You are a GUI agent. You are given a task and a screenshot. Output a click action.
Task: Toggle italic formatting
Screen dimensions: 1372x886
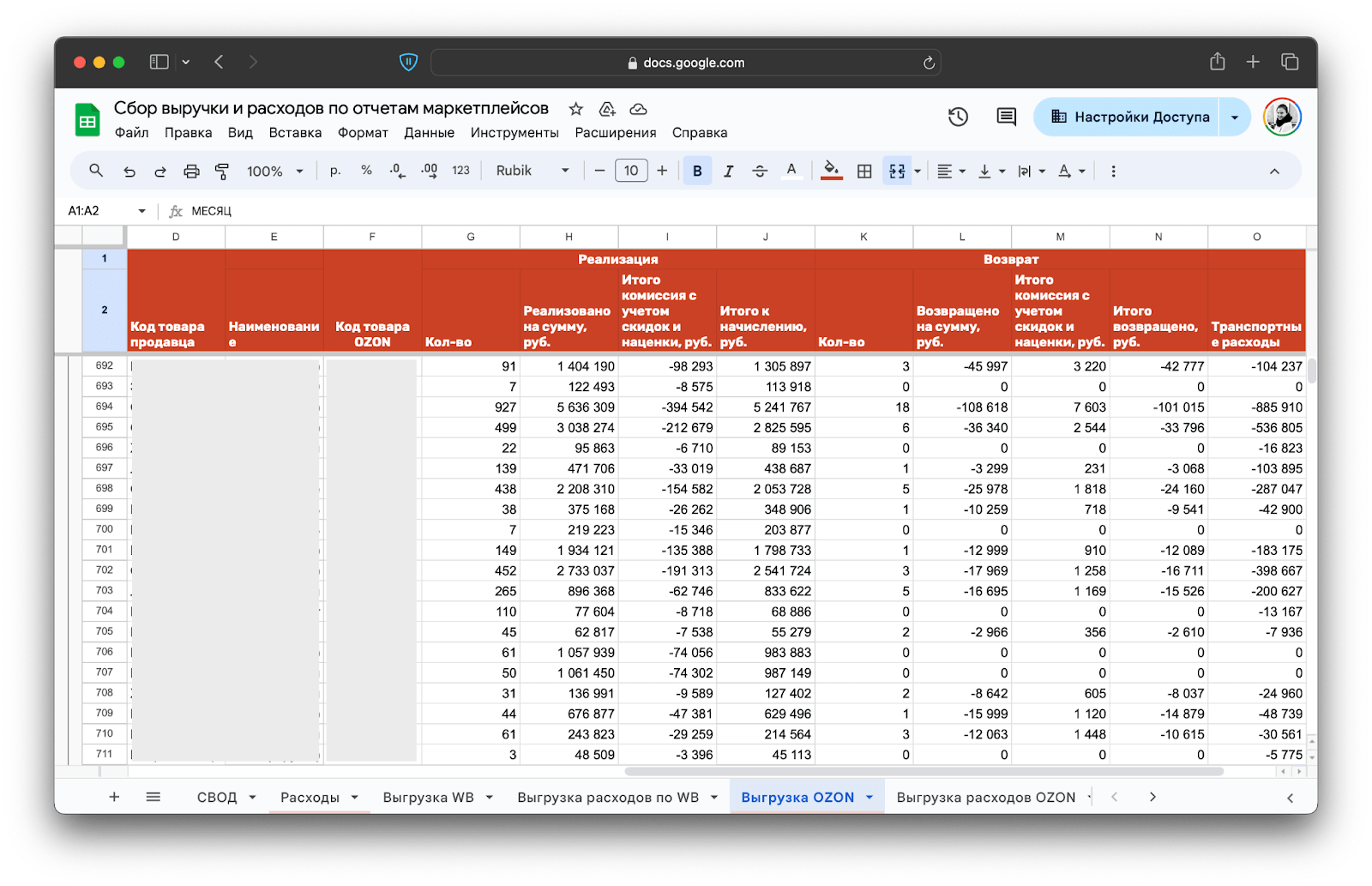click(728, 172)
